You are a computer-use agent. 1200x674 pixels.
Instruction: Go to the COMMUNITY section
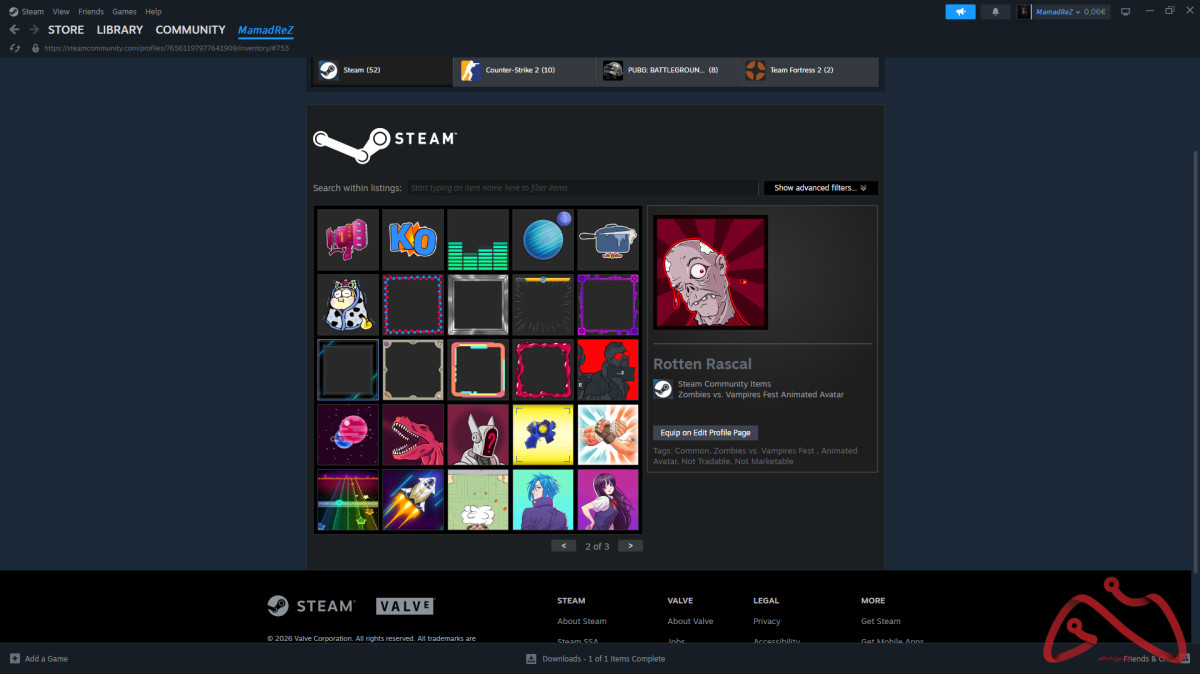pyautogui.click(x=190, y=30)
